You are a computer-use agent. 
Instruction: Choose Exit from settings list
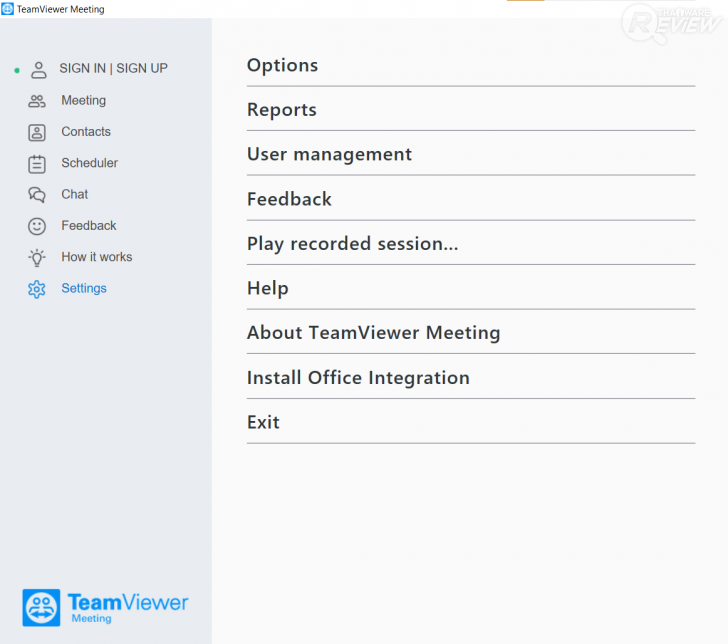pos(471,422)
